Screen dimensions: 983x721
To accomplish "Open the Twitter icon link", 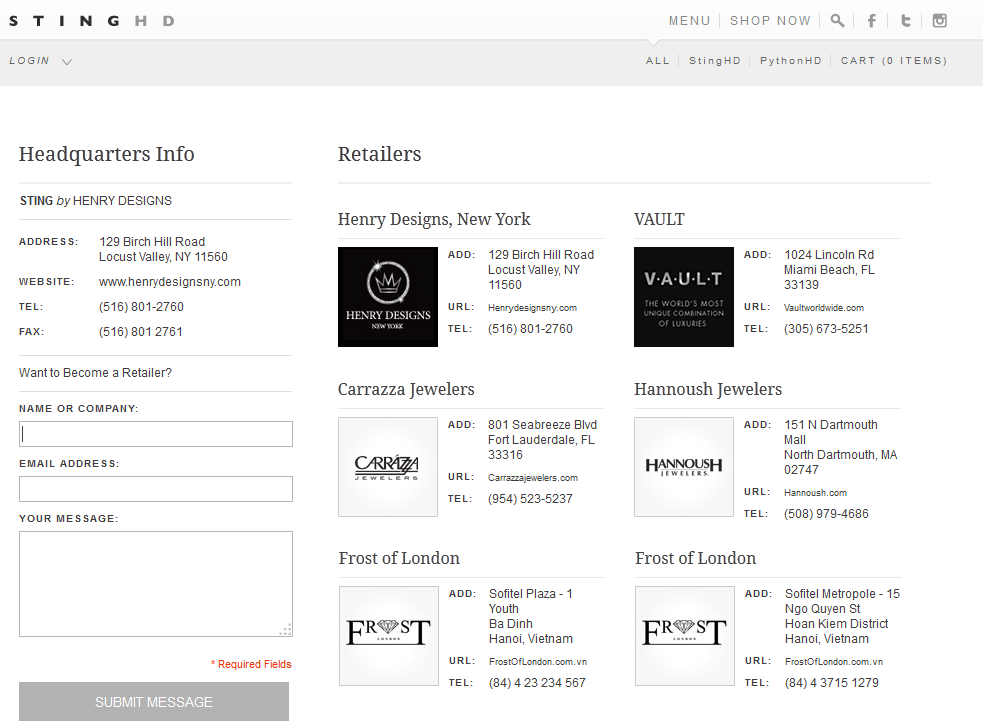I will click(905, 21).
